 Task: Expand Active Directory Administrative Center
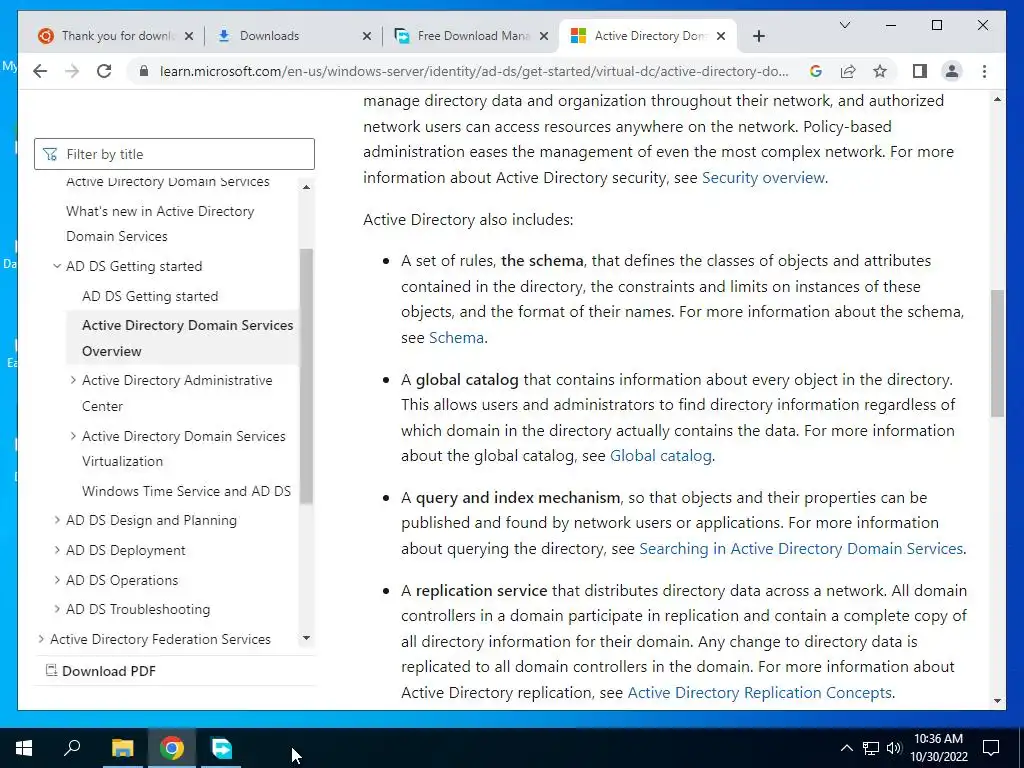tap(72, 380)
